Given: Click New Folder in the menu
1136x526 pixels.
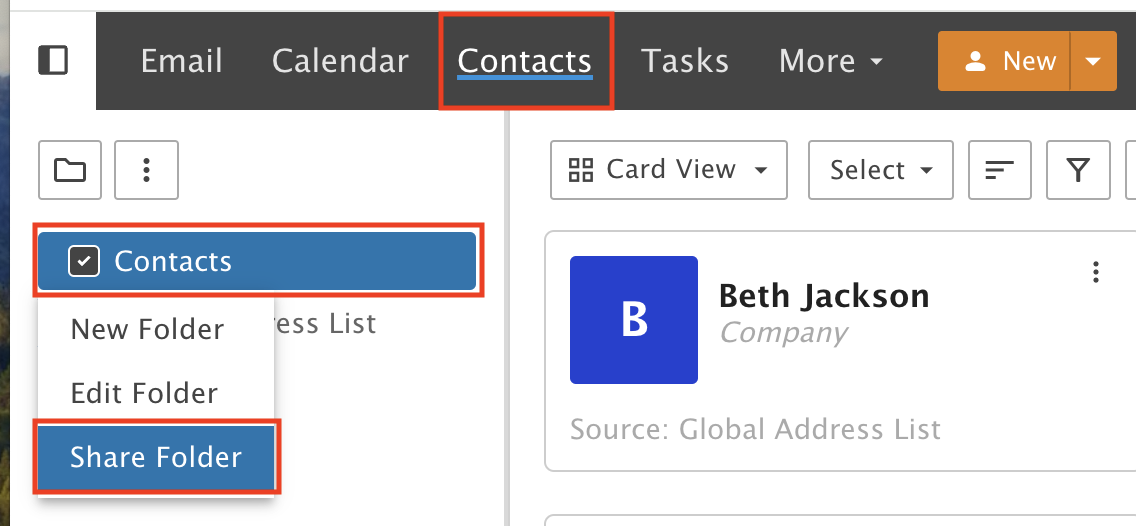Looking at the screenshot, I should click(147, 329).
